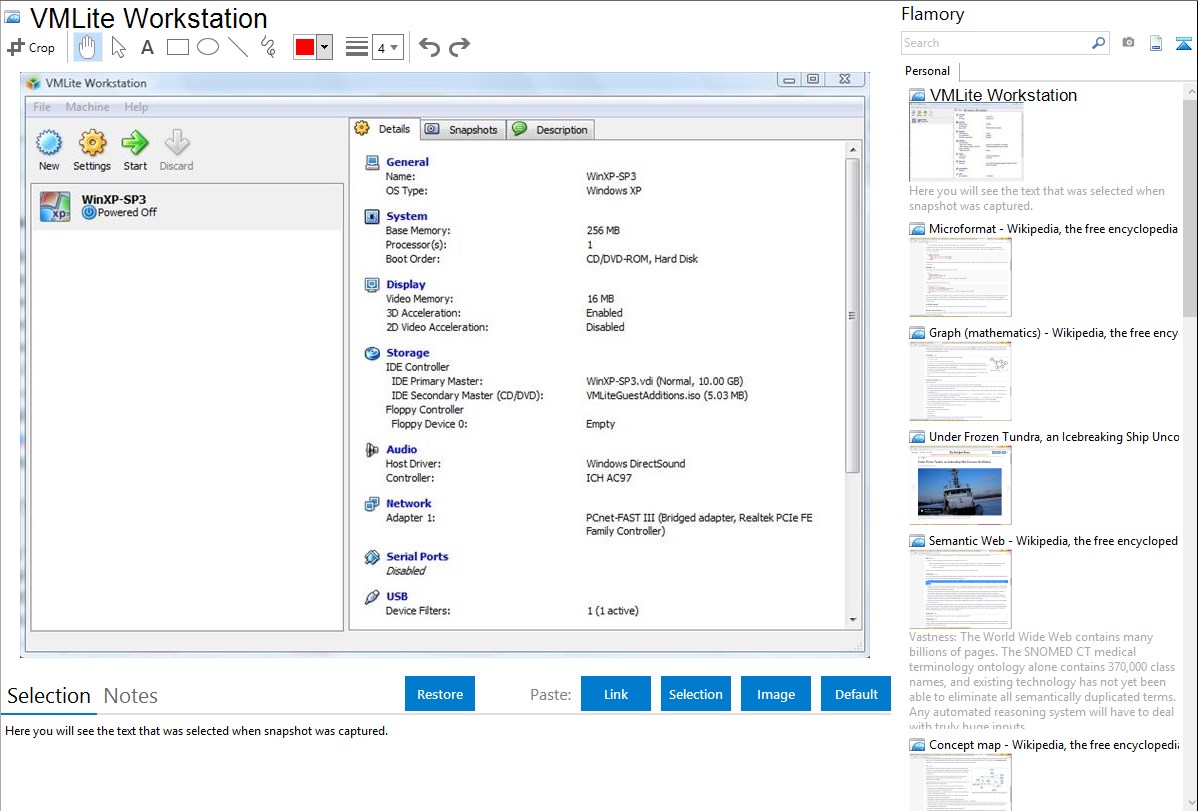The image size is (1198, 811).
Task: Open the color picker dropdown arrow
Action: [x=324, y=47]
